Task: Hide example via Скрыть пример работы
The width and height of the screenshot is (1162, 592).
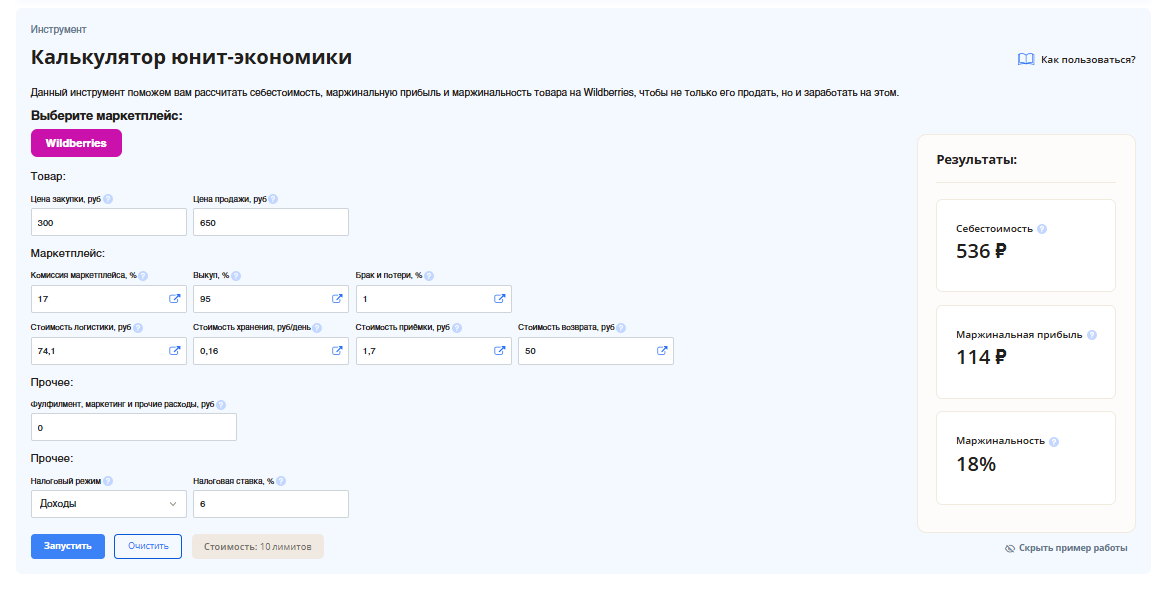Action: [1066, 548]
